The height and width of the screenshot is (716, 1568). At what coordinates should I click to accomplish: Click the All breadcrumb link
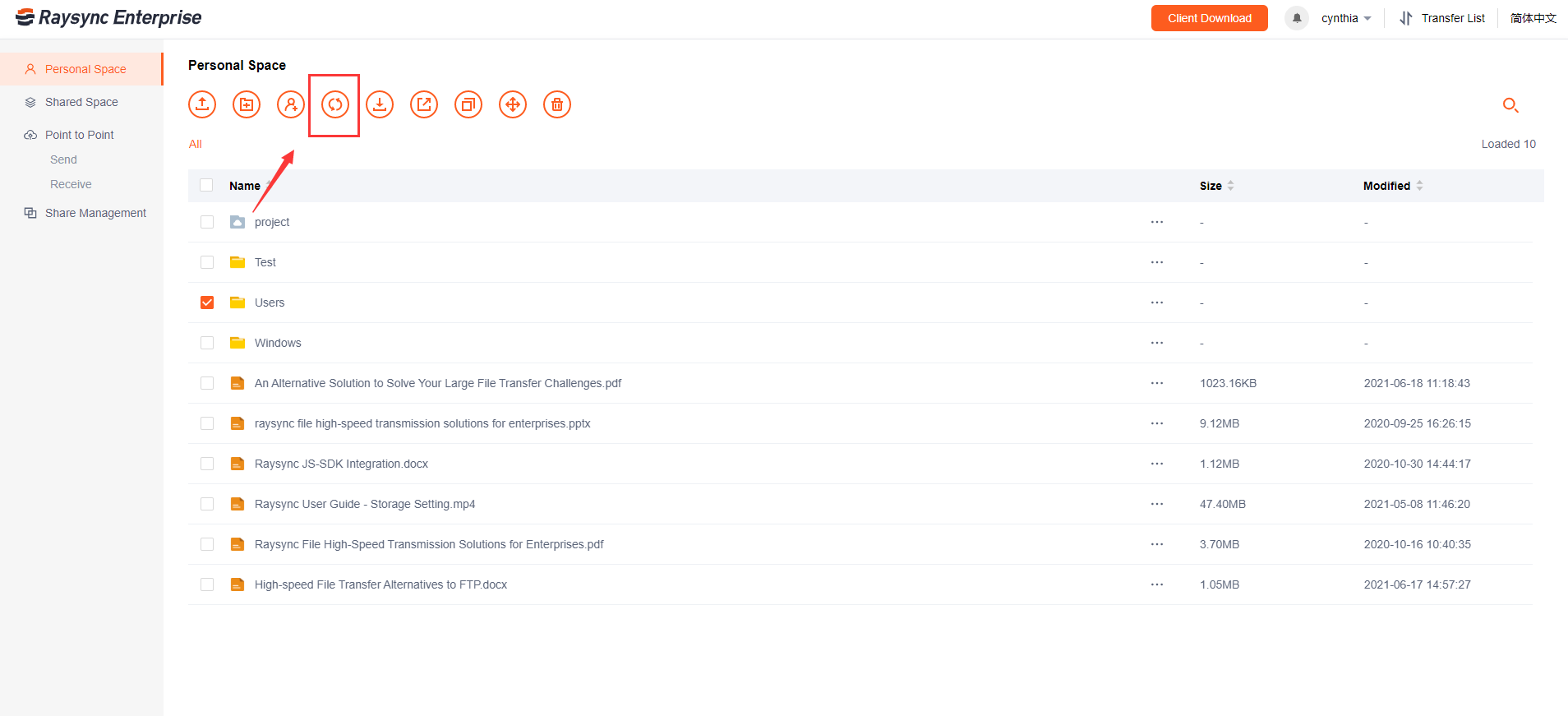(196, 144)
